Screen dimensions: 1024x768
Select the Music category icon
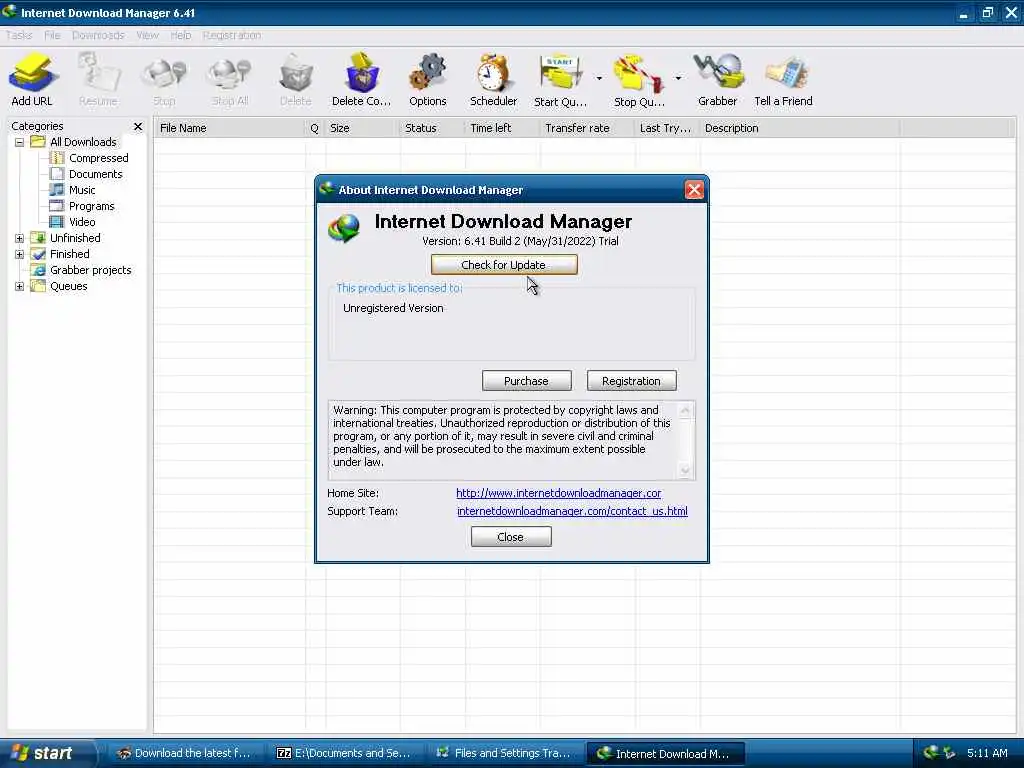[x=57, y=190]
